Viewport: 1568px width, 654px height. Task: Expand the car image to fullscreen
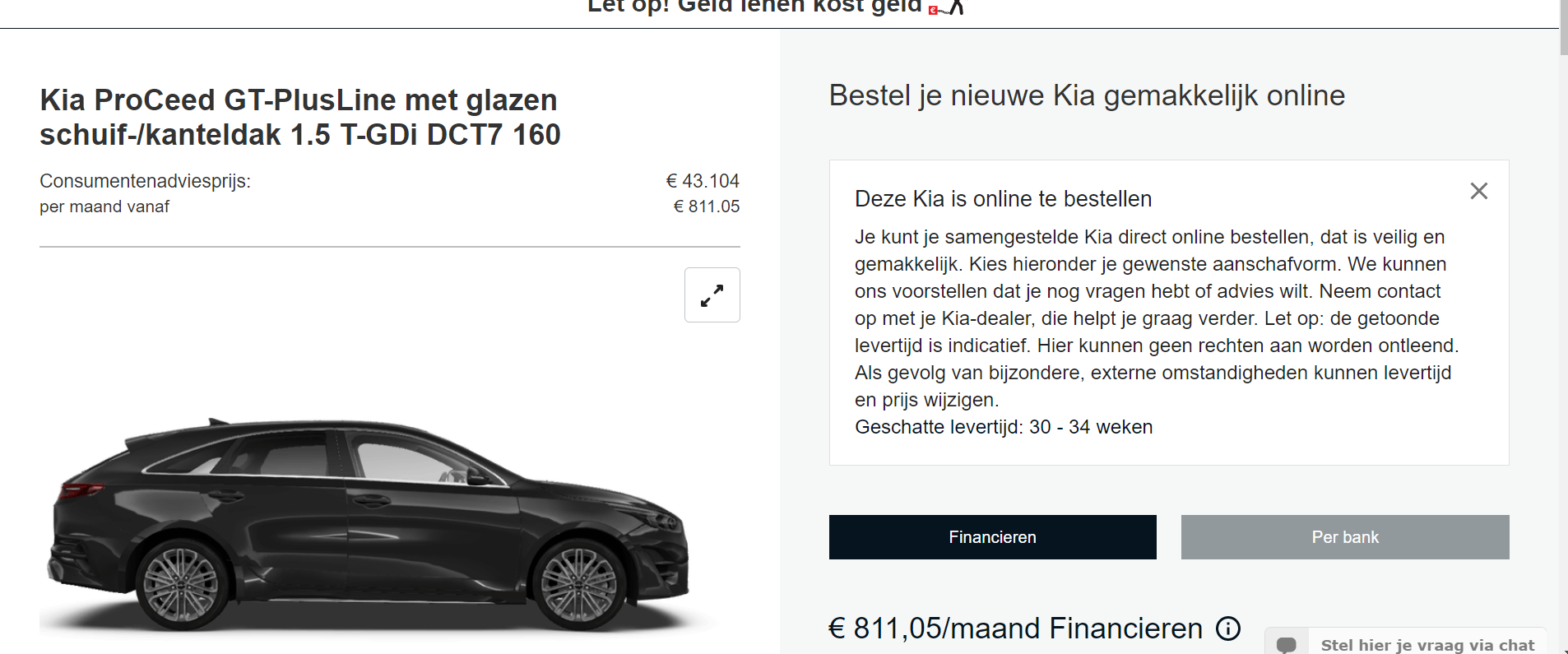pos(712,295)
